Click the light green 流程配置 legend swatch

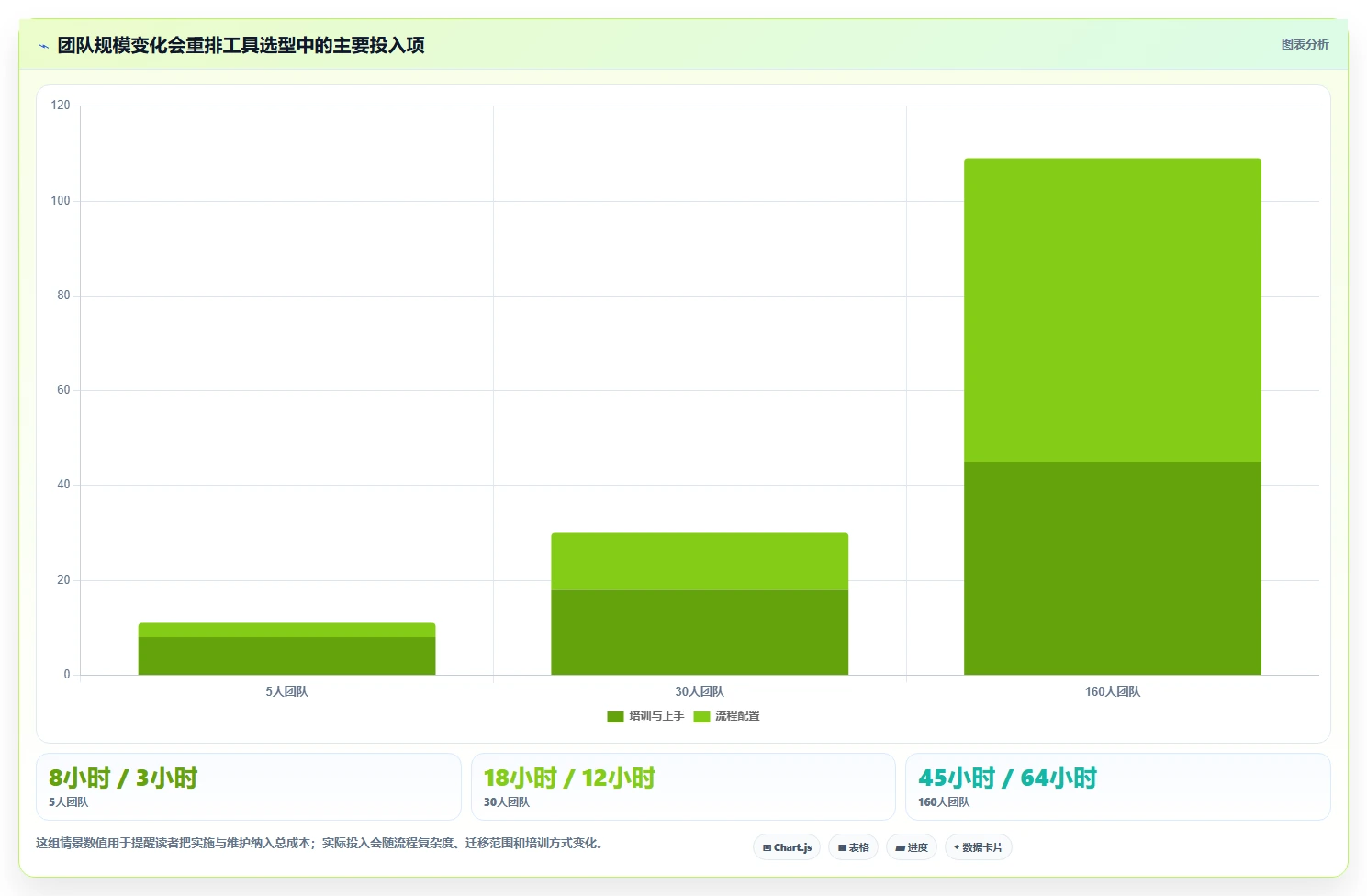click(x=701, y=716)
